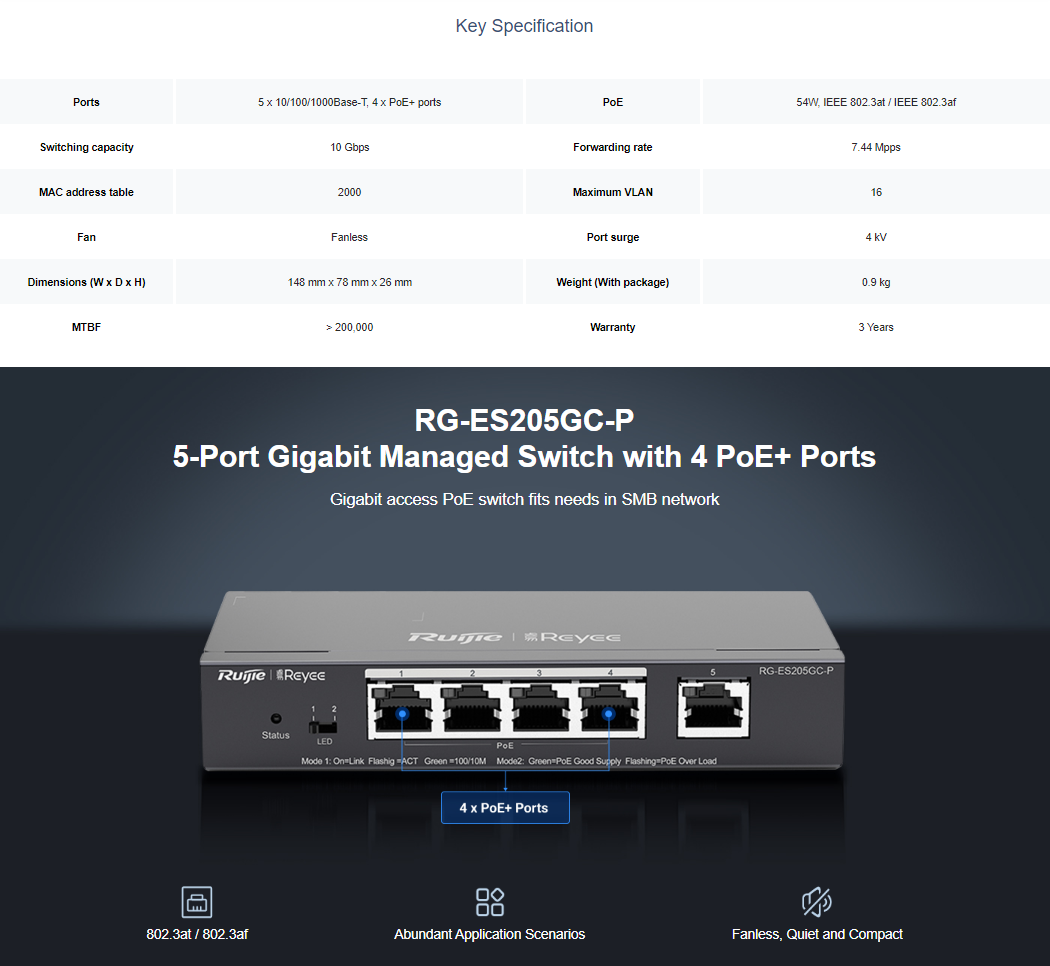
Task: Click the Abundant Application Scenarios grid icon
Action: point(490,902)
